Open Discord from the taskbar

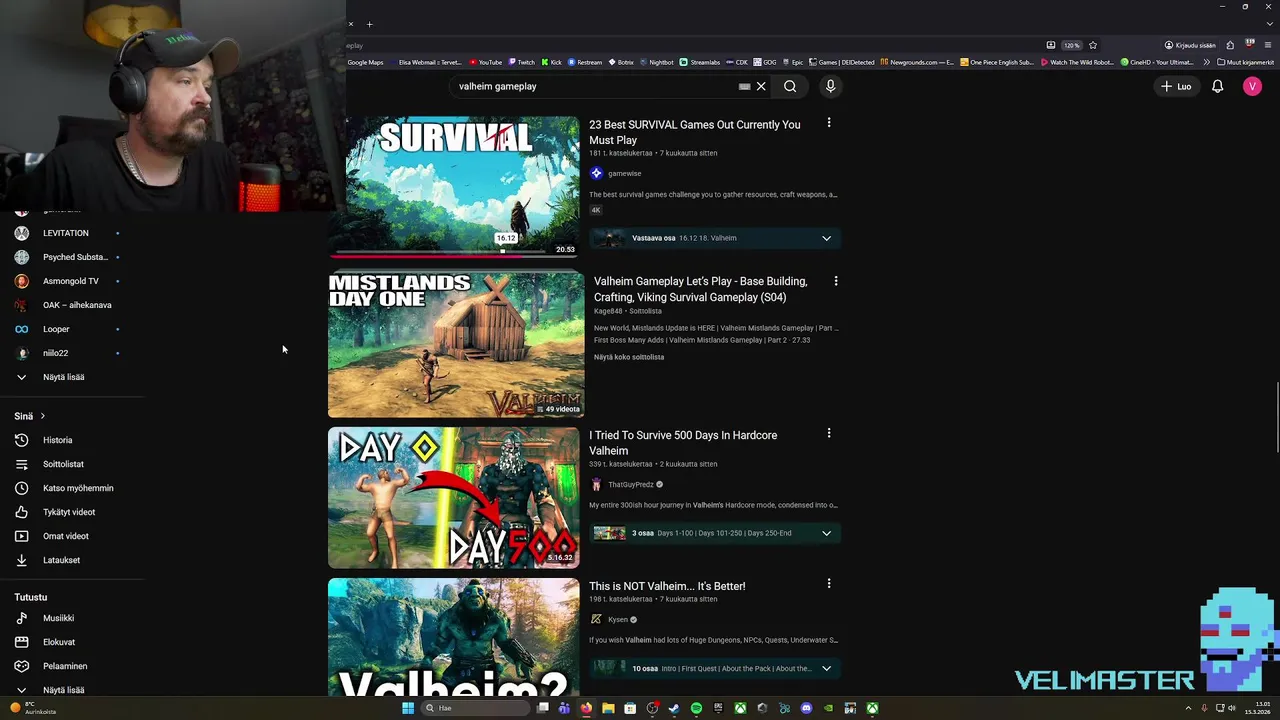806,708
